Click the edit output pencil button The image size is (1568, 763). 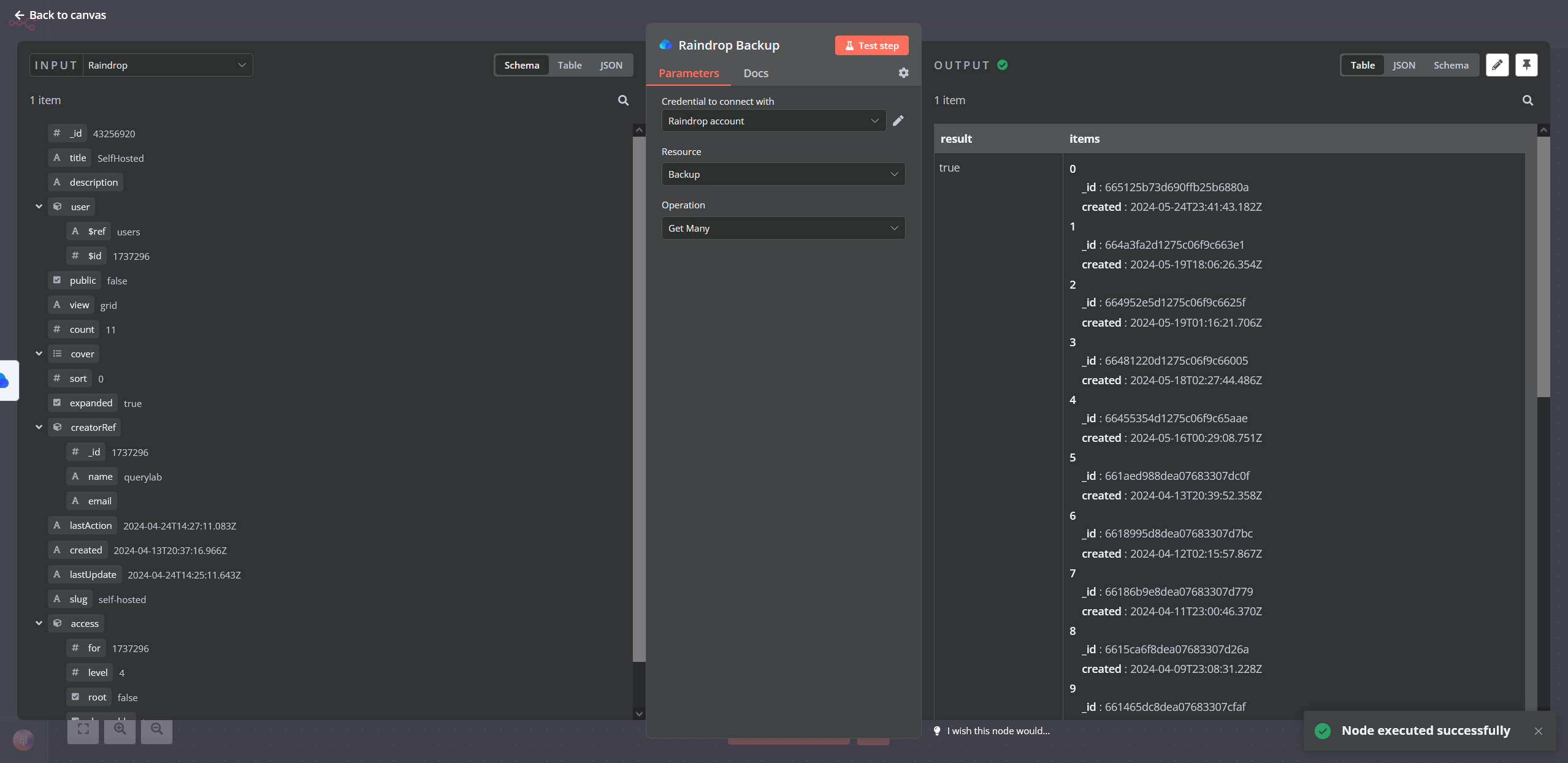(1497, 65)
